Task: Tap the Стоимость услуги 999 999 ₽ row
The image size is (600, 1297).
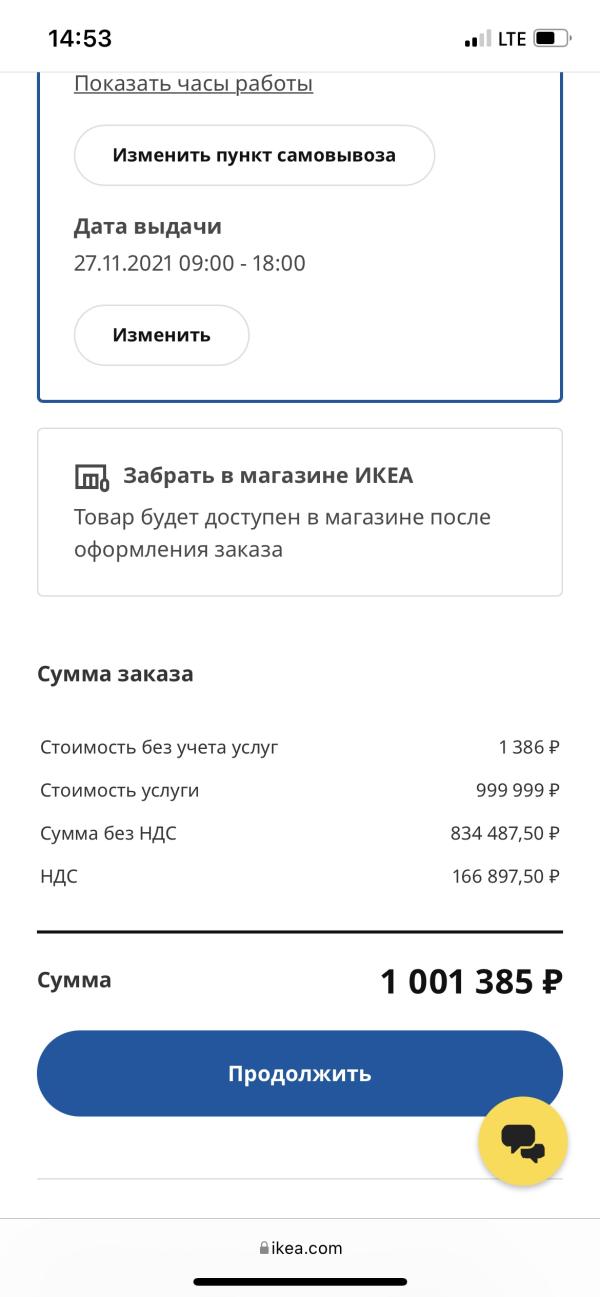Action: pos(300,790)
